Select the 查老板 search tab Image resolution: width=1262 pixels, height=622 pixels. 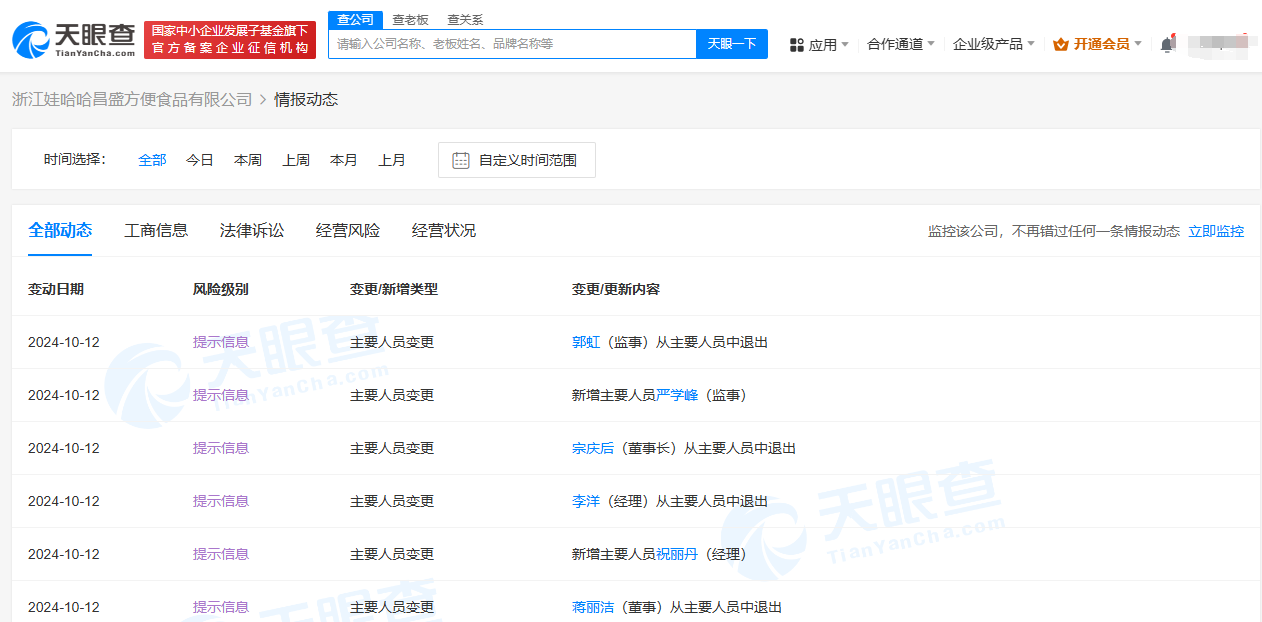(x=410, y=19)
